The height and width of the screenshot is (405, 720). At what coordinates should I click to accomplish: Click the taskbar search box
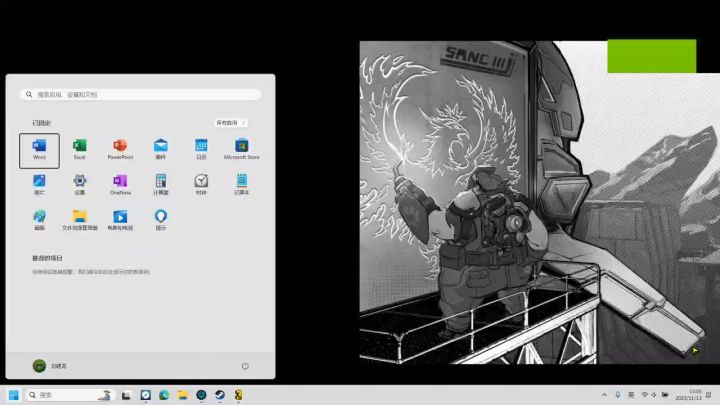[x=69, y=395]
